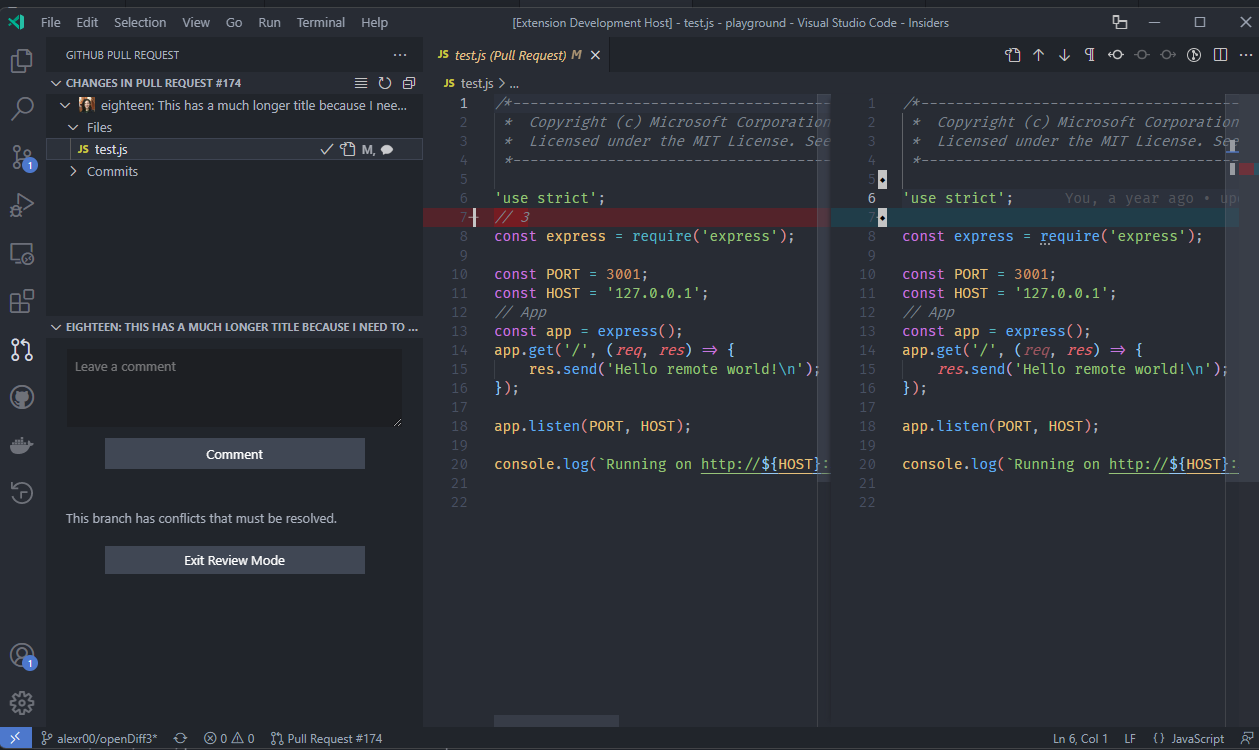This screenshot has height=750, width=1259.
Task: Open the GitHub Pull Request view icon
Action: [22, 349]
